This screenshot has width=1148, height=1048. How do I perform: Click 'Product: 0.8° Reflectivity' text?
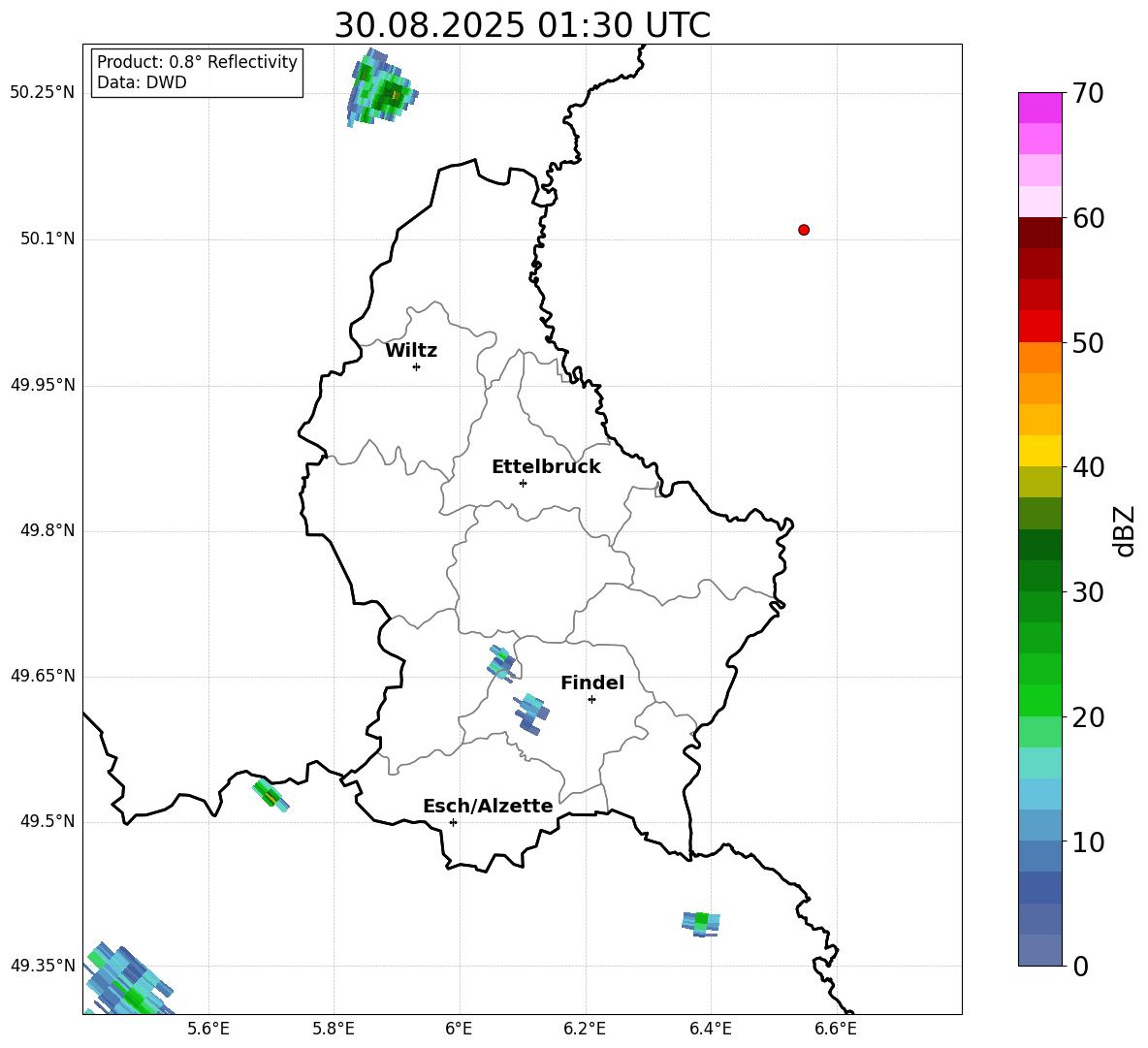click(x=197, y=61)
